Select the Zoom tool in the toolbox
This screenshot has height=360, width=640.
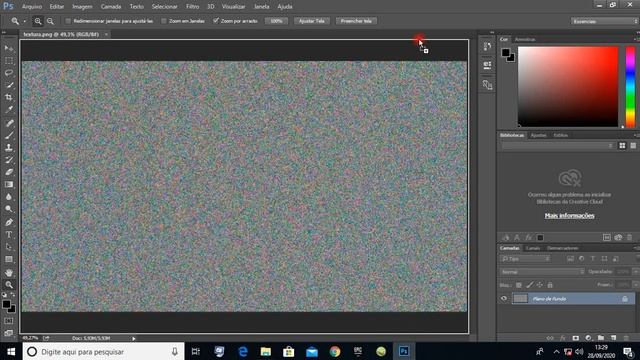point(9,284)
